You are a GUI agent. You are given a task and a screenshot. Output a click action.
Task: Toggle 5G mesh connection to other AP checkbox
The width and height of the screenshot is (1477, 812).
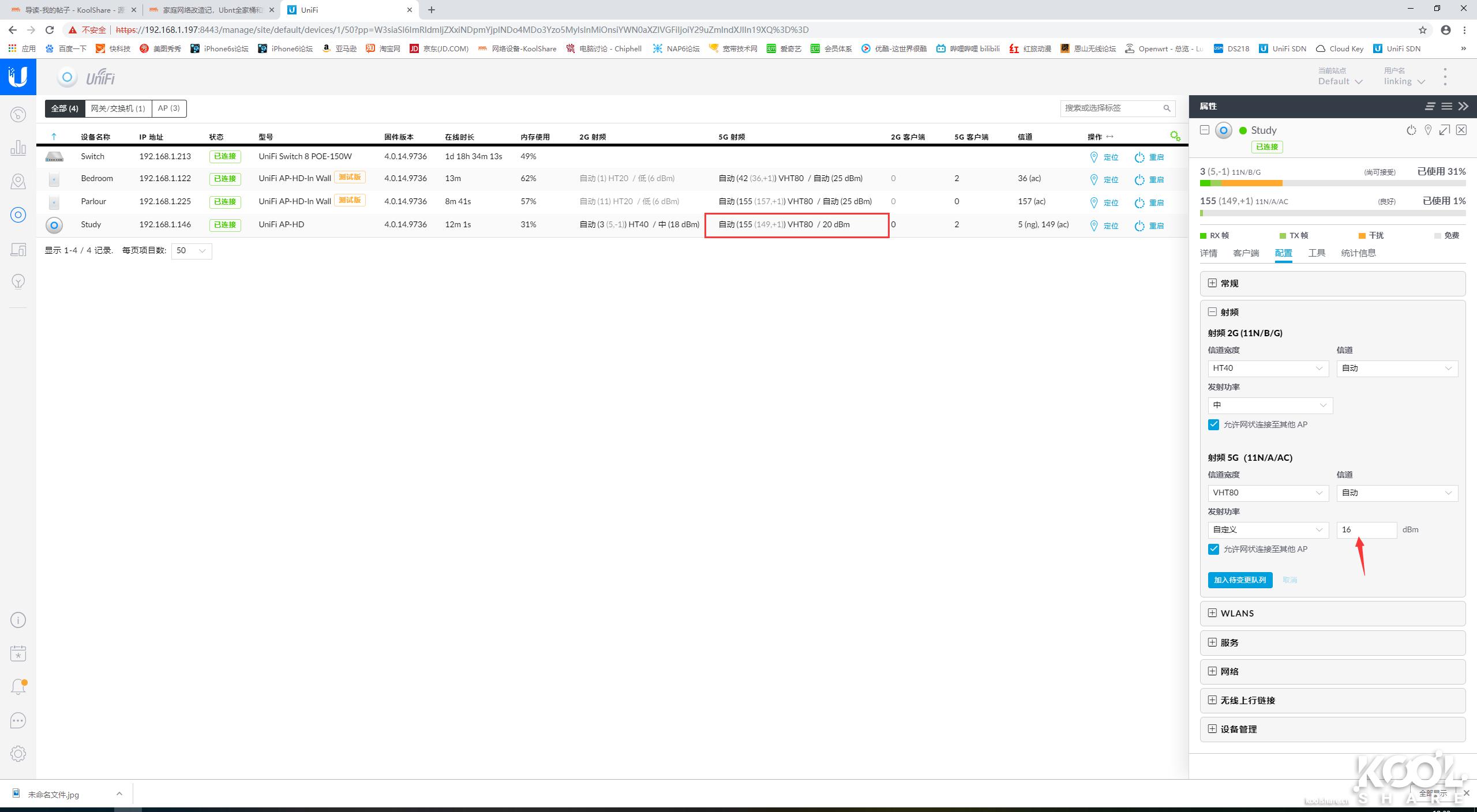tap(1213, 549)
